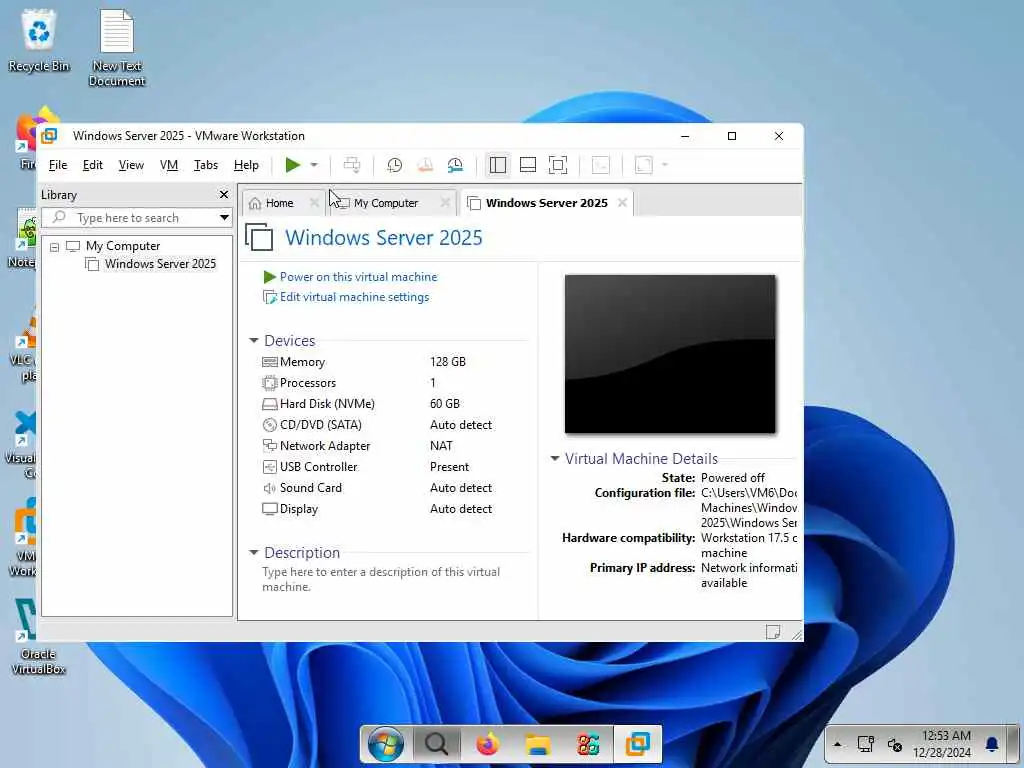This screenshot has width=1024, height=768.
Task: Select Windows Server 2025 in the Library tree
Action: [x=160, y=264]
